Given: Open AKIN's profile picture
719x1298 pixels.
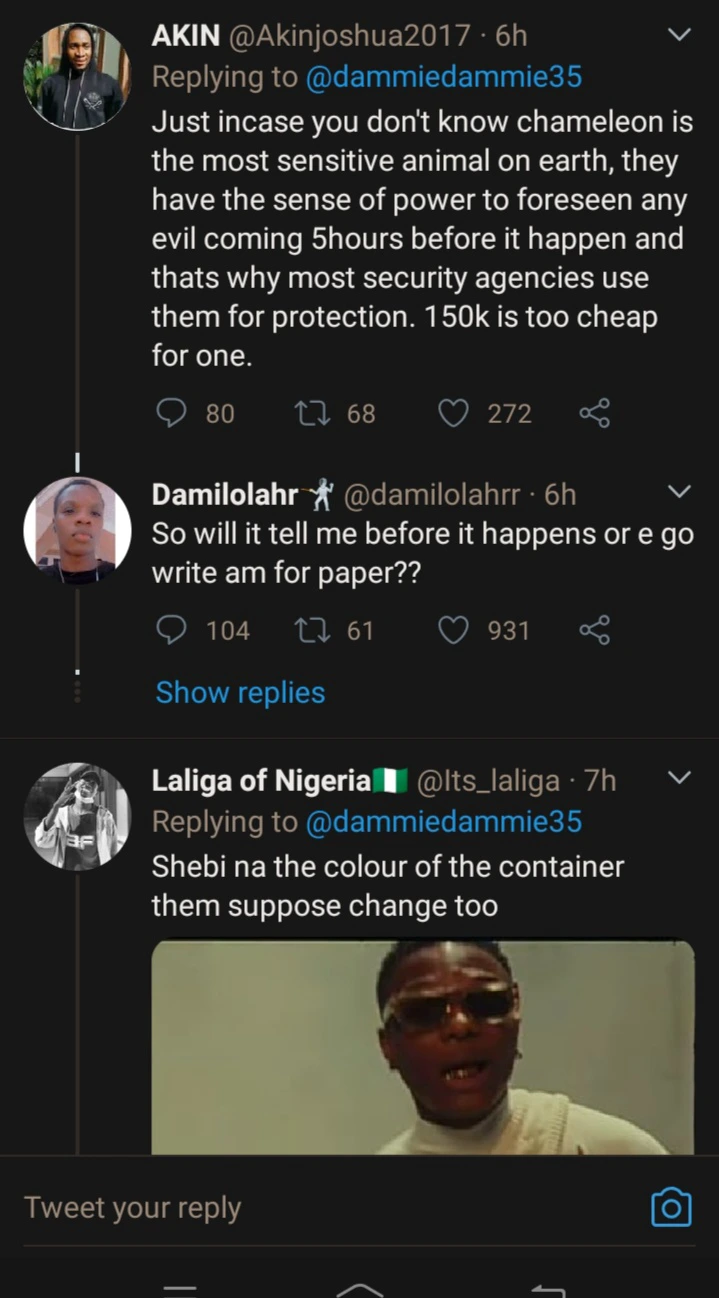Looking at the screenshot, I should click(77, 77).
